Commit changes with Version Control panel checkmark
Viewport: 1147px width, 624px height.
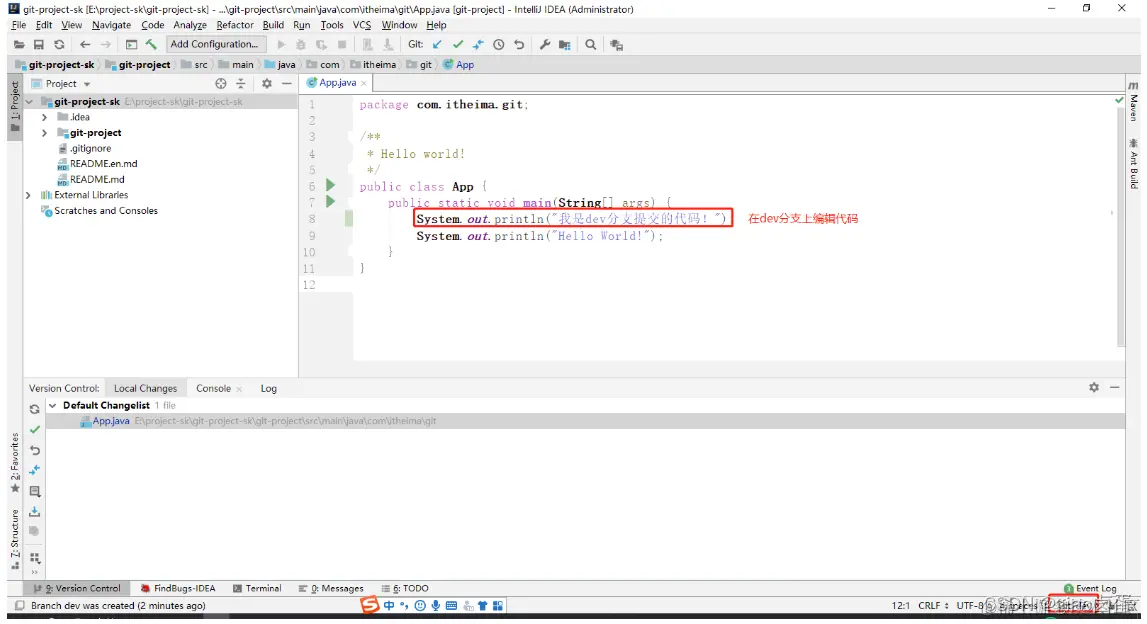pyautogui.click(x=34, y=429)
